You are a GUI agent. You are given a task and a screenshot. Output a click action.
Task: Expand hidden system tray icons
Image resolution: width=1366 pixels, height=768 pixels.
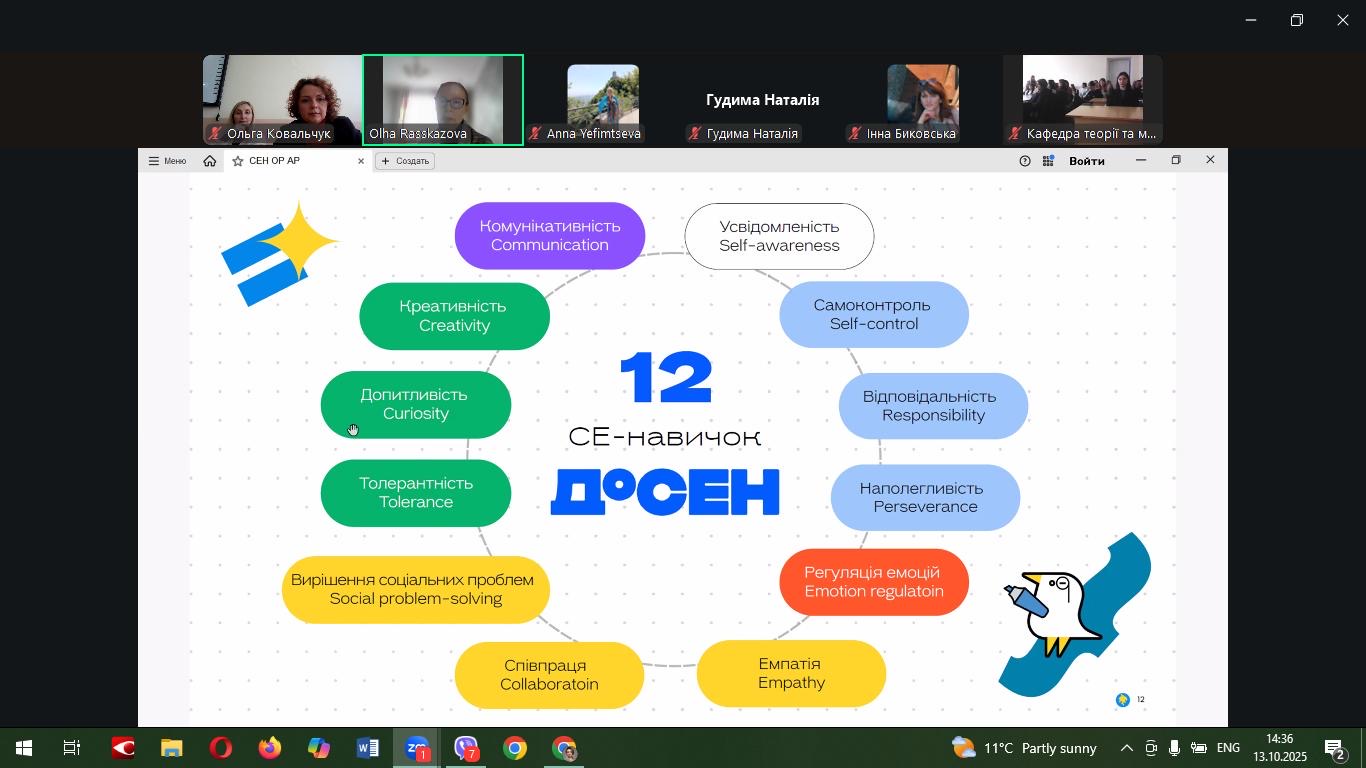click(x=1126, y=748)
